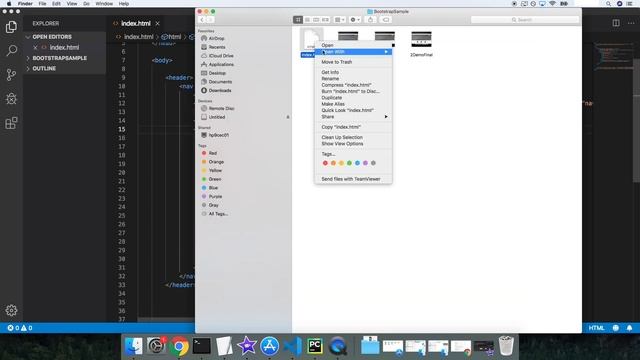Screen dimensions: 640x360
Task: Open Google Chrome from the Dock
Action: pos(179,346)
